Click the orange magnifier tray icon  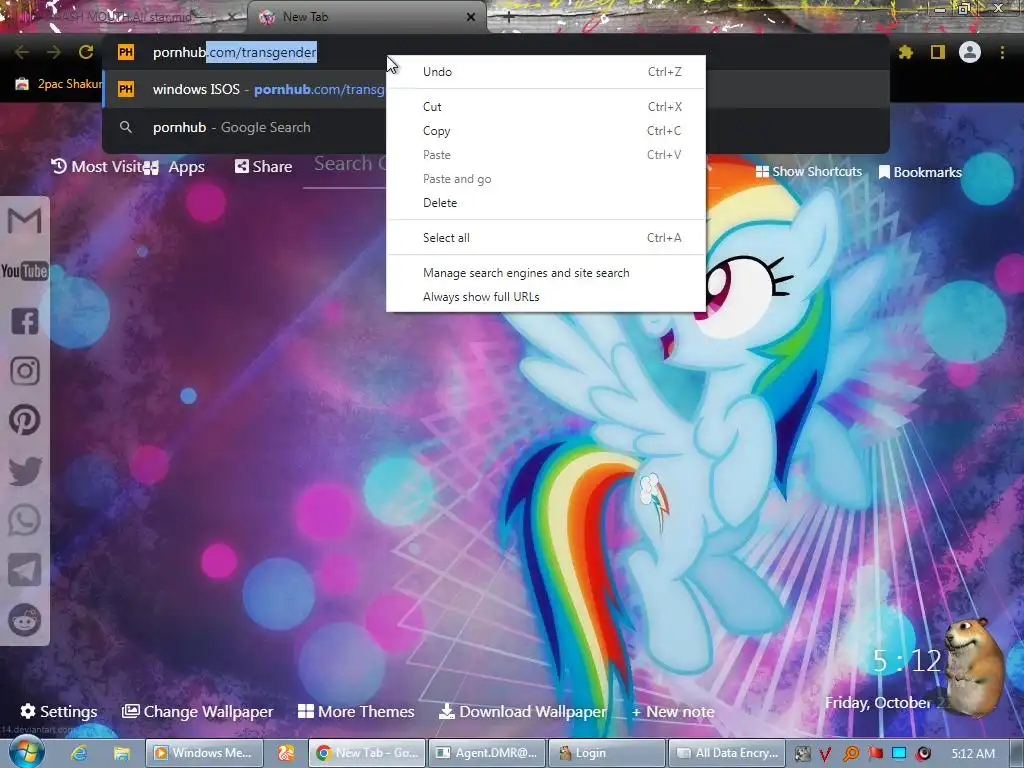(x=851, y=754)
